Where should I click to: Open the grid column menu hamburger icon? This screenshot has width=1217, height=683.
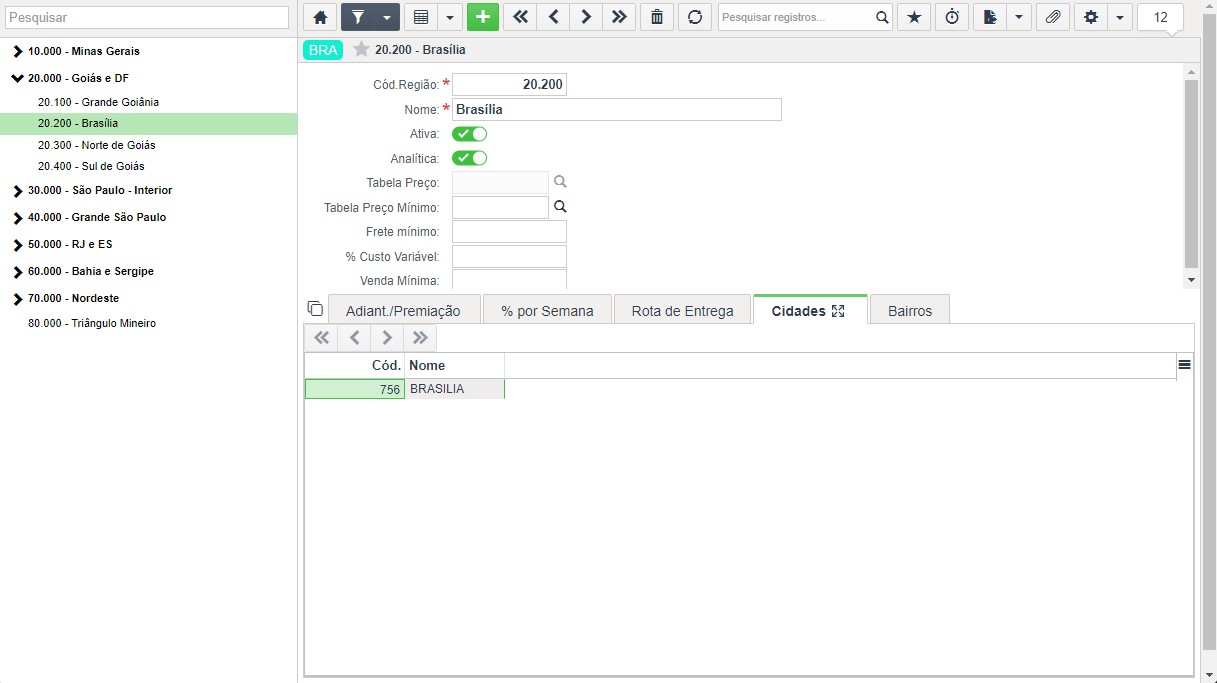pyautogui.click(x=1185, y=365)
